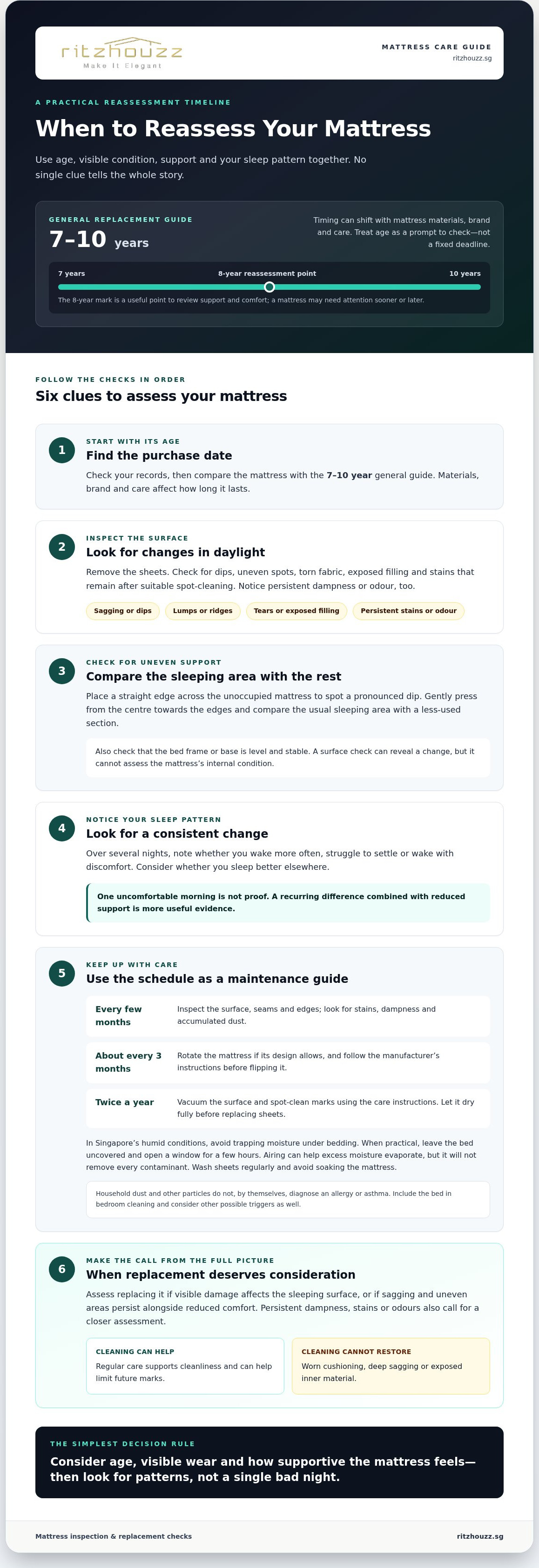This screenshot has width=539, height=1568.
Task: Click the step 3 number badge
Action: (61, 671)
